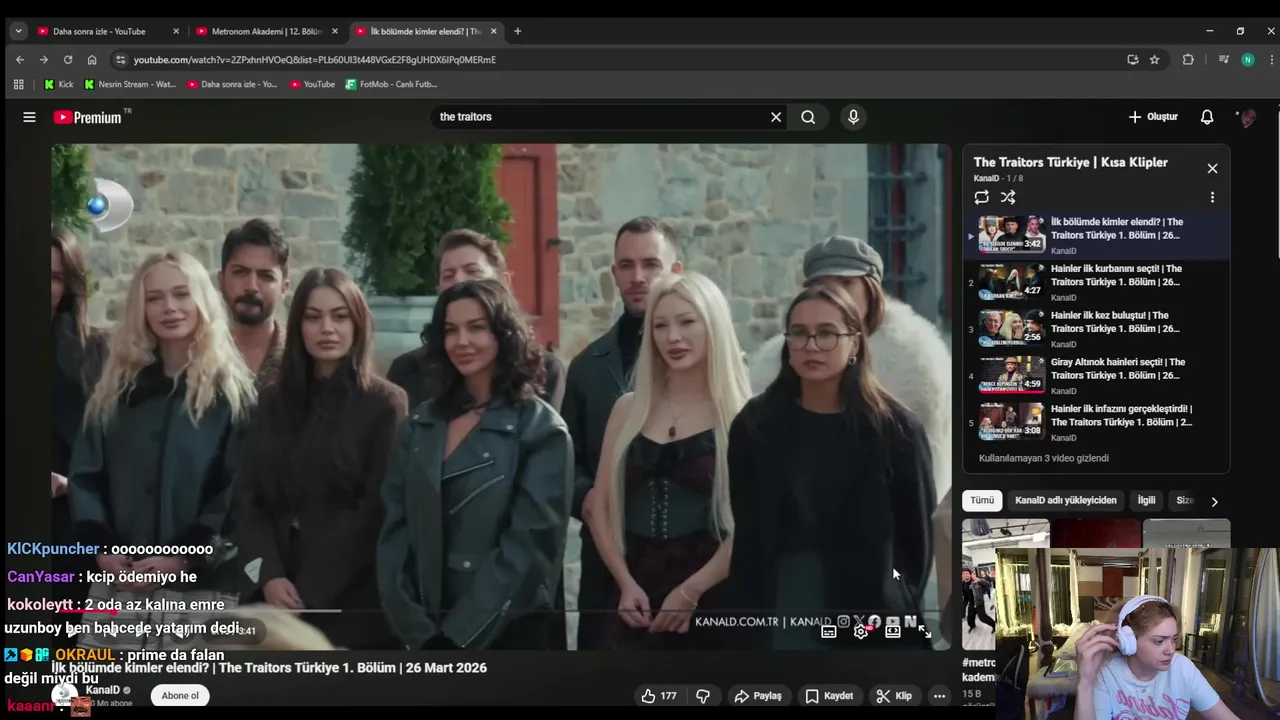Play Hainler ilk infazını gerçekleştirdi playlist video
This screenshot has height=720, width=1280.
click(x=1096, y=422)
